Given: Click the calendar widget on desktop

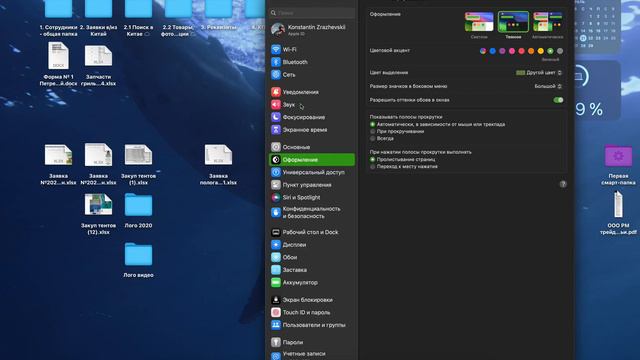Looking at the screenshot, I should (x=598, y=27).
